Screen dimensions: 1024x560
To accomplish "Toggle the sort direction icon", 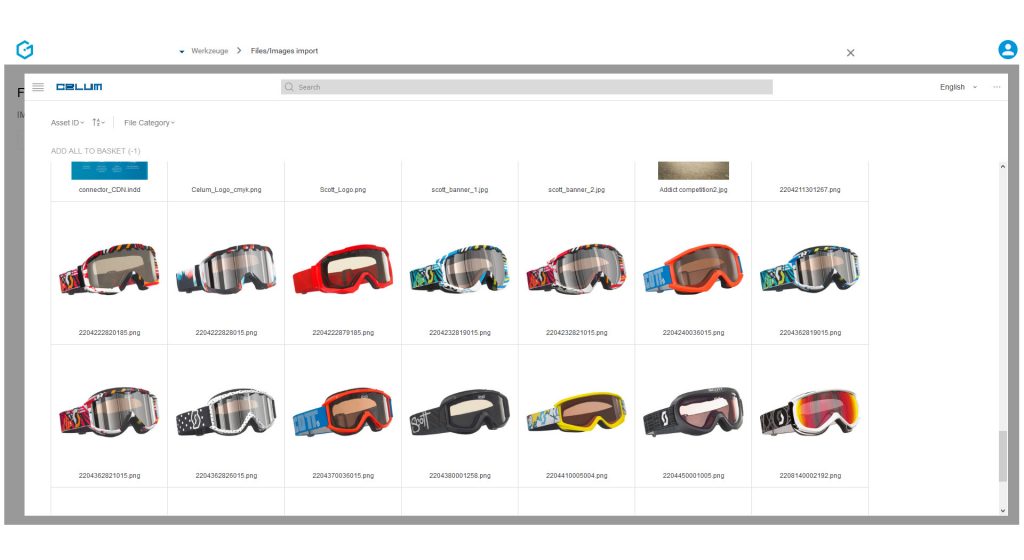I will (x=98, y=122).
